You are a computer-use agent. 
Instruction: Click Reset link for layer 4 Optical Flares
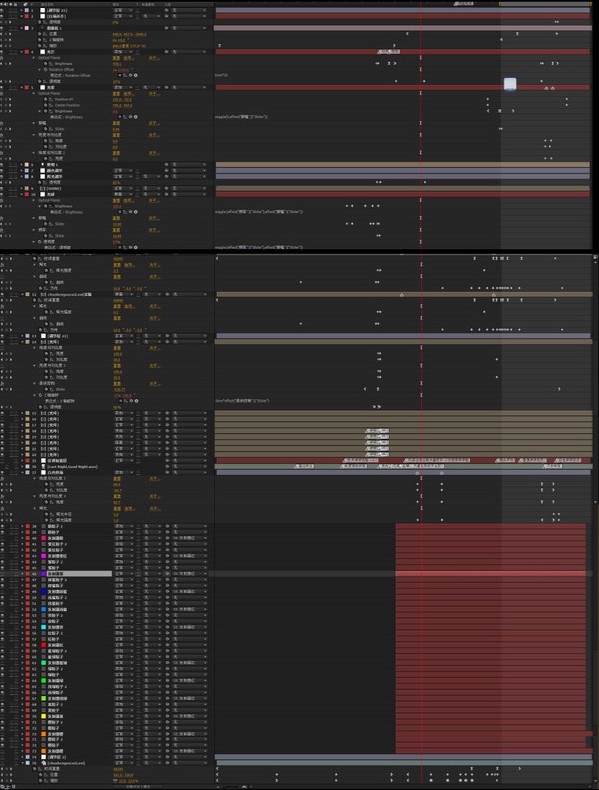pyautogui.click(x=116, y=58)
